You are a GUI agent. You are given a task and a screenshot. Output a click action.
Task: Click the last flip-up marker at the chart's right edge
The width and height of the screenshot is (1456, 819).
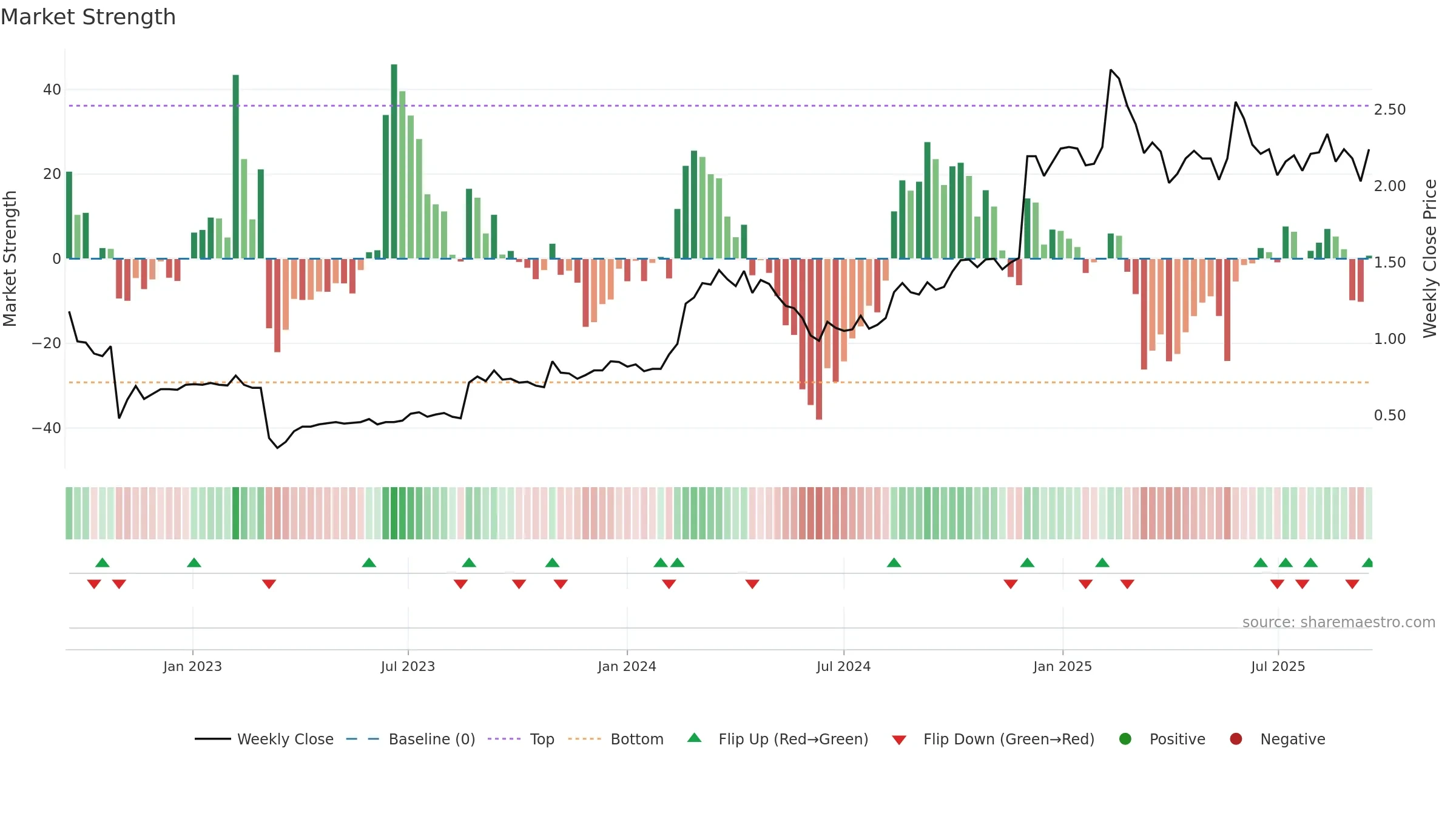[1367, 562]
